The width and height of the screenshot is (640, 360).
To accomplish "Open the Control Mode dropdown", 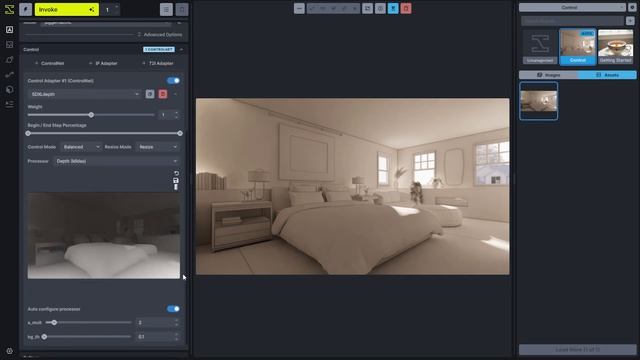I will (81, 147).
